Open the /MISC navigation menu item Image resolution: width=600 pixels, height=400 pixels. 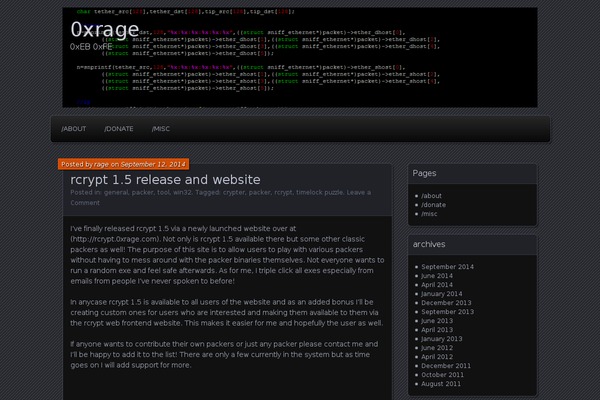pos(161,129)
